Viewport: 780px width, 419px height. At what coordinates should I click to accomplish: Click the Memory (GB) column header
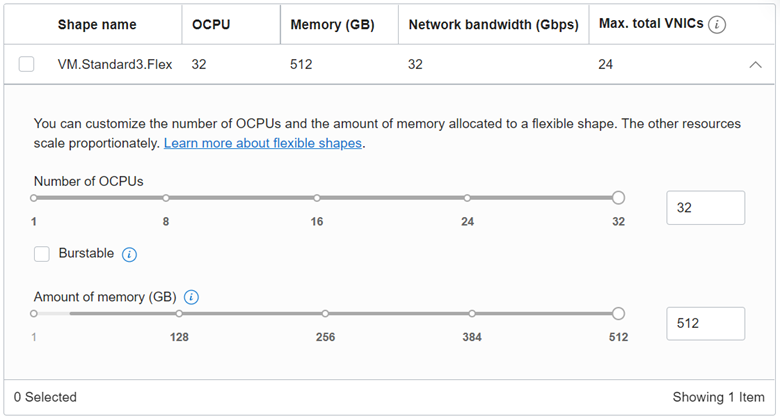point(333,25)
